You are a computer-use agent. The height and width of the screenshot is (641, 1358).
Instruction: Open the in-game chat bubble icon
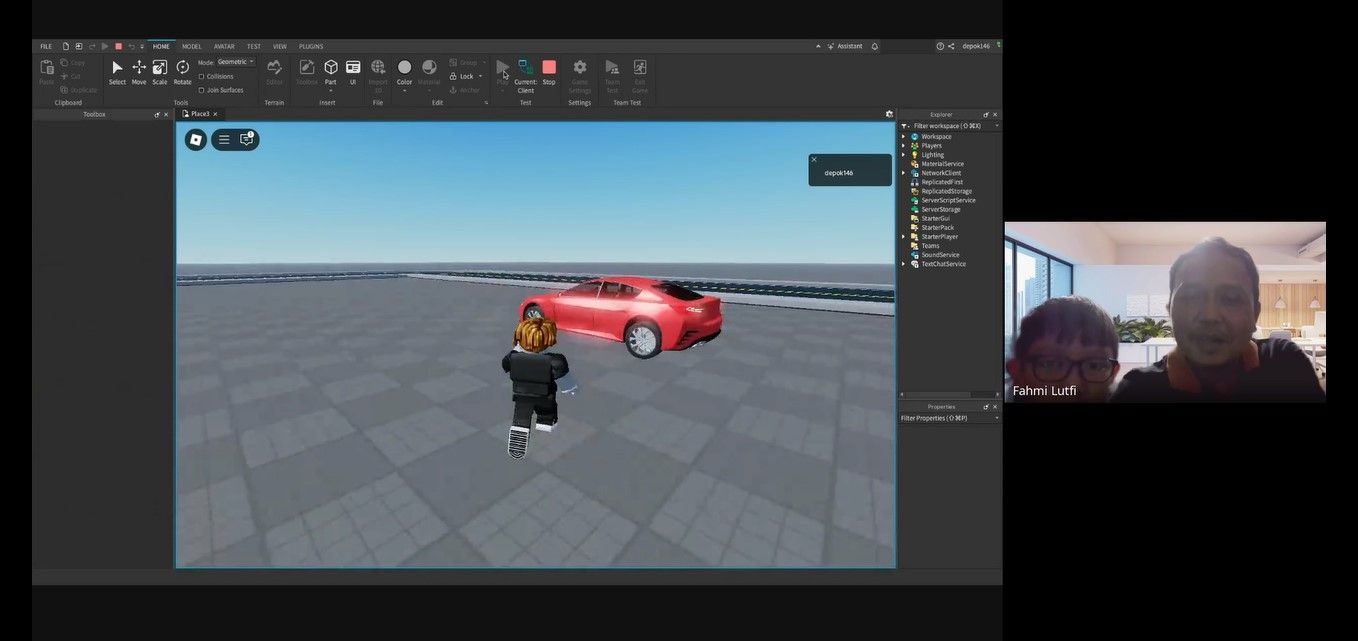tap(247, 139)
